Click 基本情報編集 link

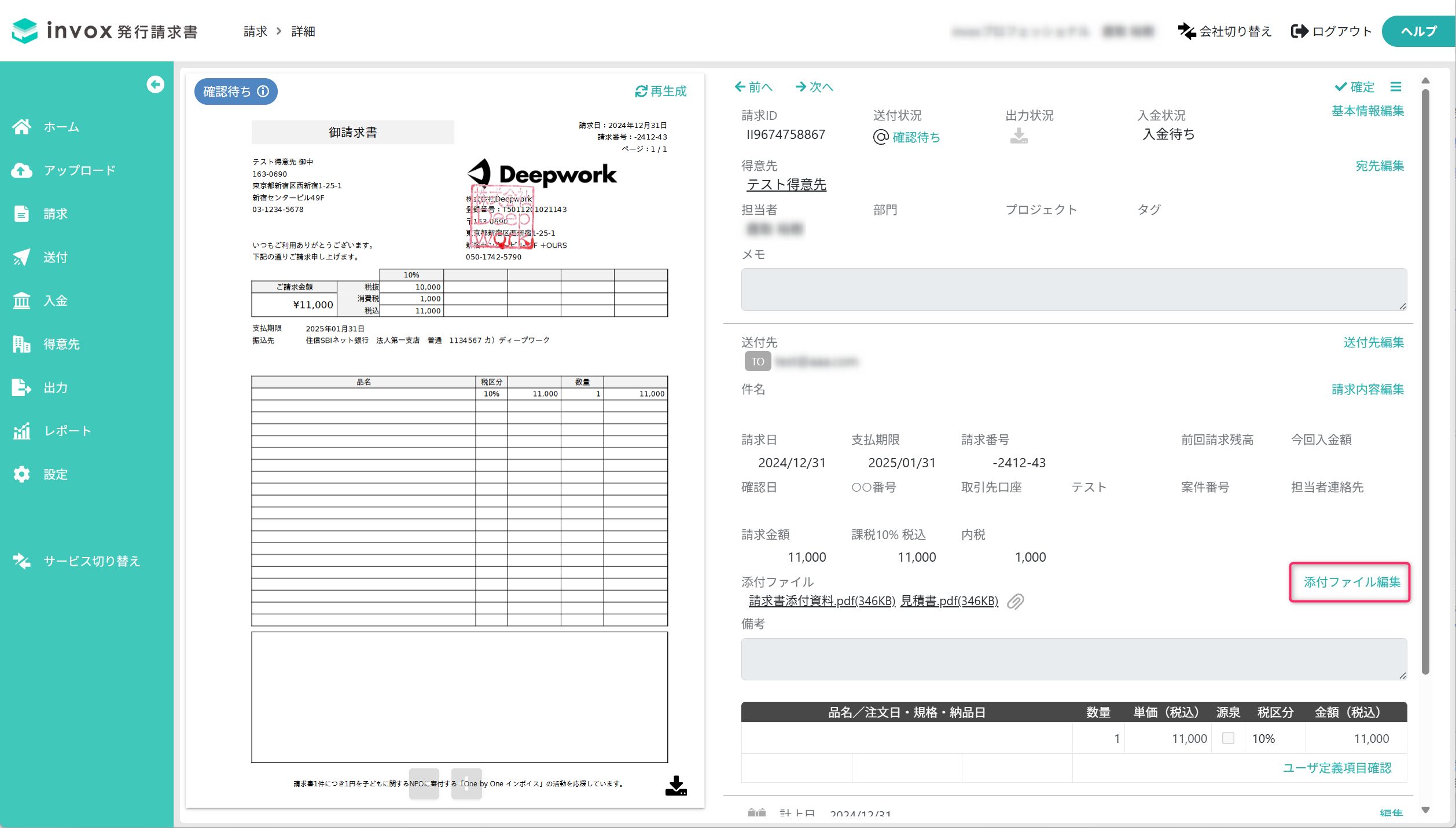click(x=1367, y=111)
